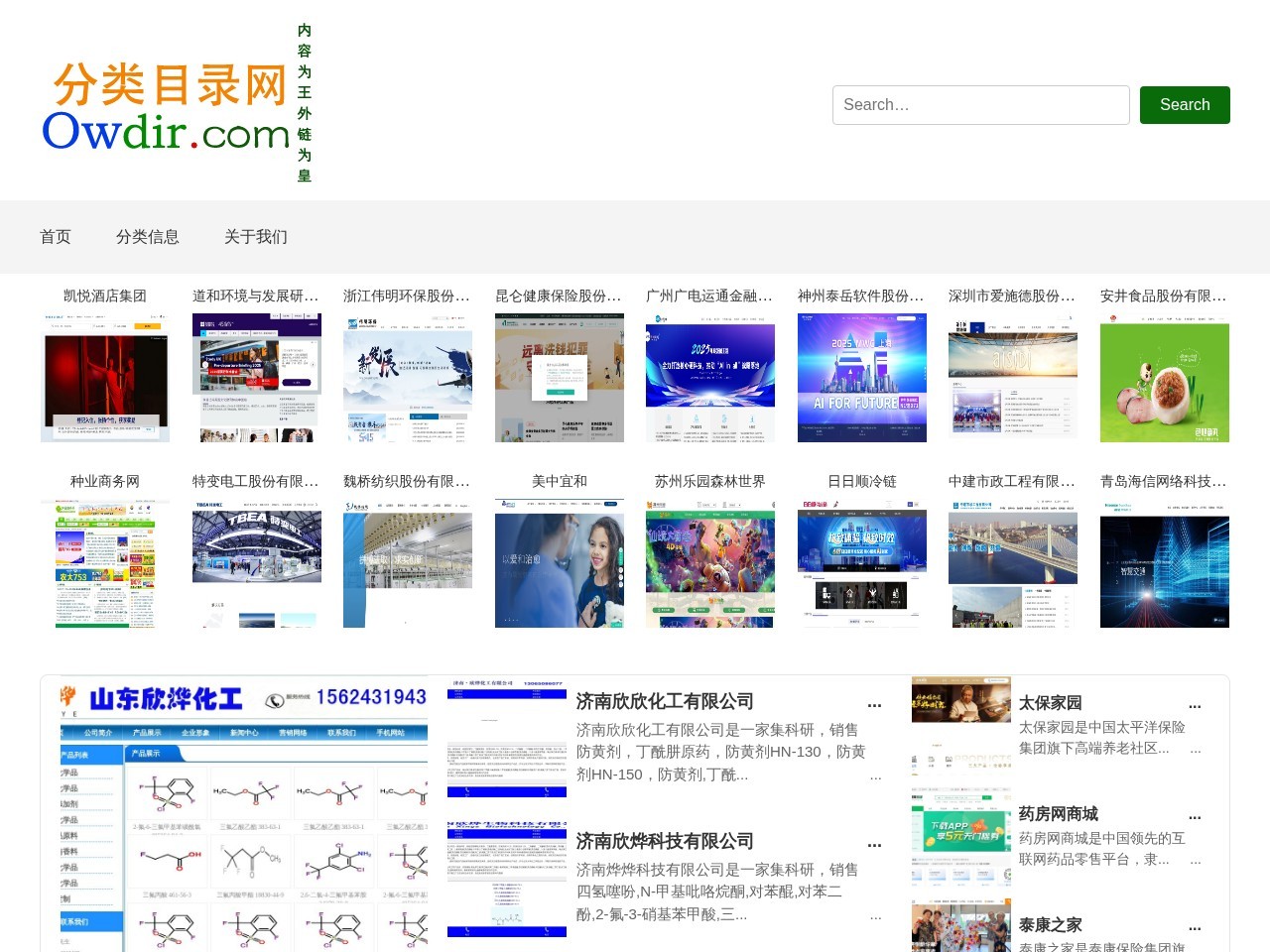Viewport: 1270px width, 952px height.
Task: Open the 特变电工股份有限… link
Action: pos(256,481)
